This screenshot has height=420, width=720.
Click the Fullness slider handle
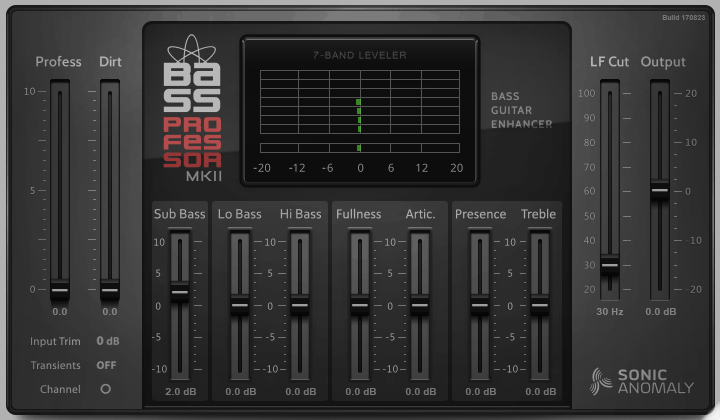tap(359, 305)
